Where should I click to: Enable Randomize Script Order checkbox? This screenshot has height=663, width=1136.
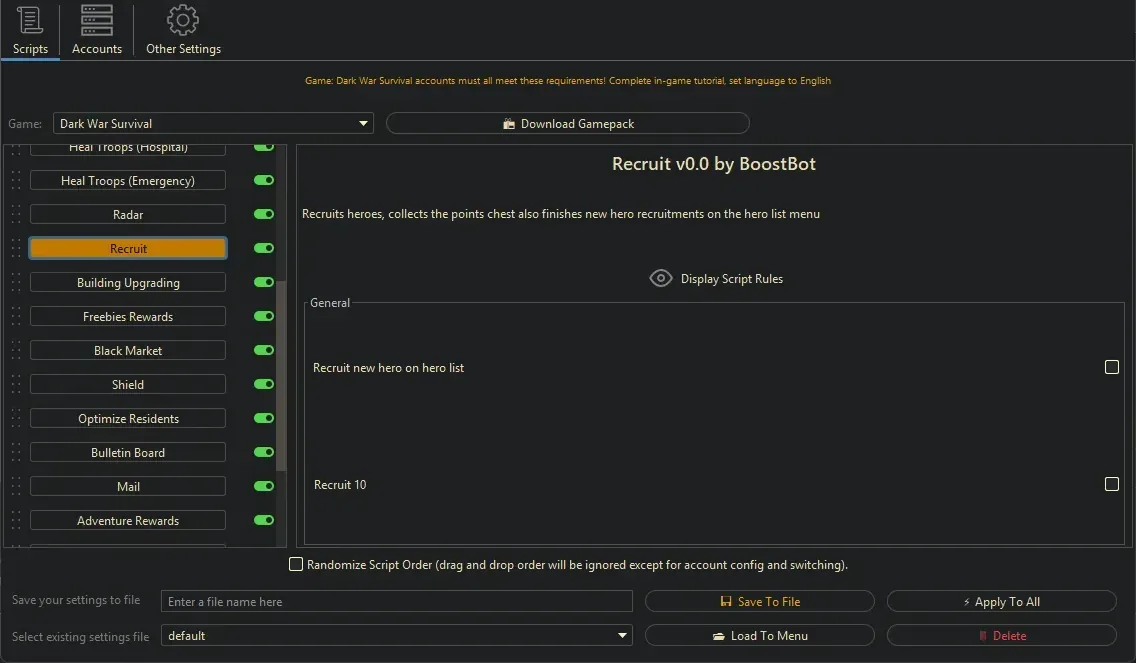[x=296, y=564]
